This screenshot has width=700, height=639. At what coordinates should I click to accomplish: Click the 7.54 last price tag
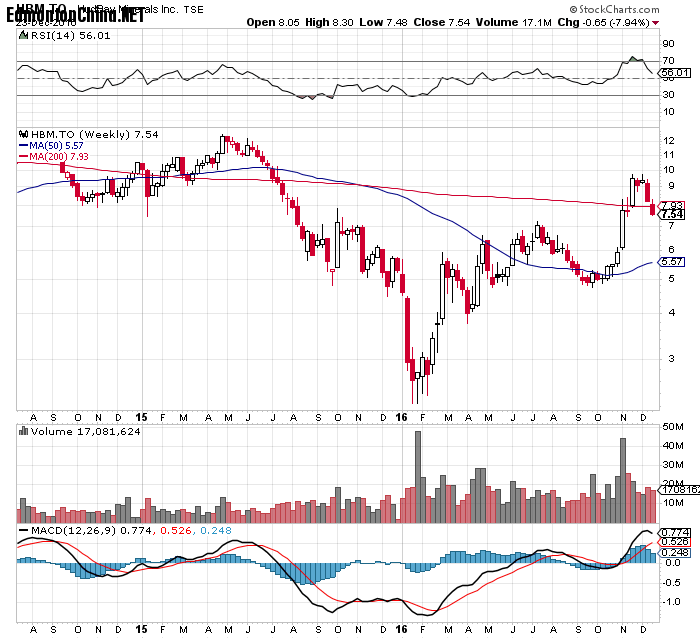click(672, 215)
